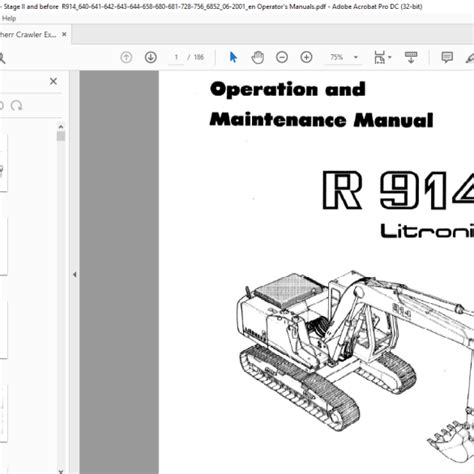This screenshot has height=474, width=474.
Task: Rotate thumbnails clockwise icon
Action: (x=16, y=106)
